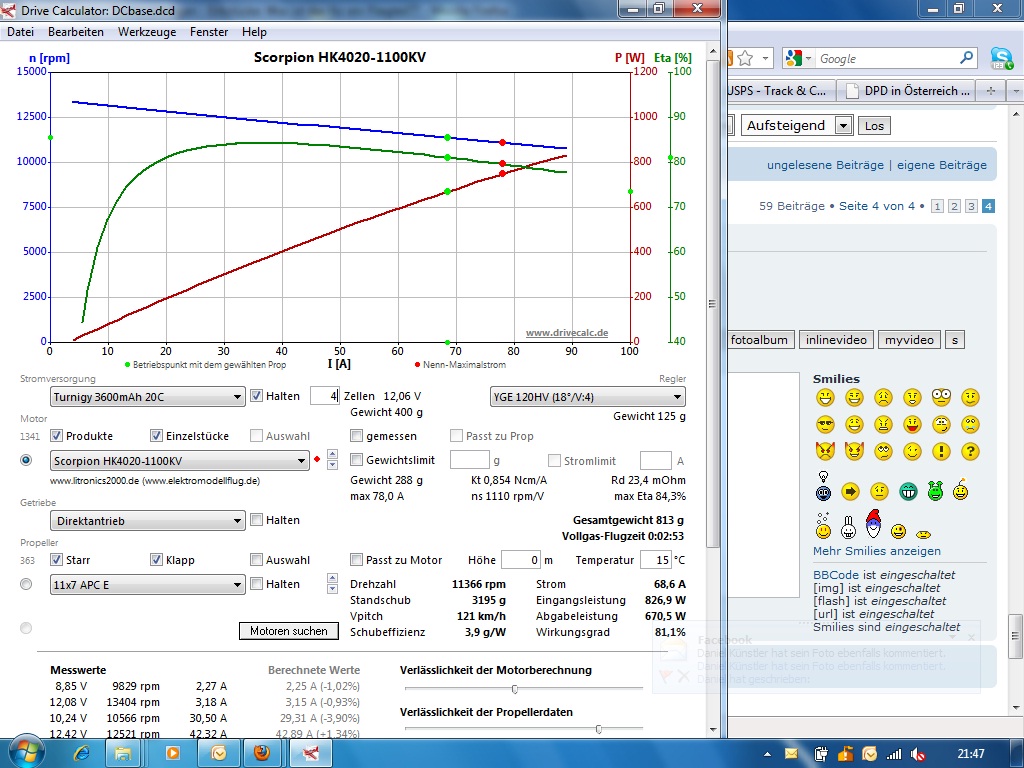Toggle the Produkte checkbox
Viewport: 1024px width, 768px height.
56,436
